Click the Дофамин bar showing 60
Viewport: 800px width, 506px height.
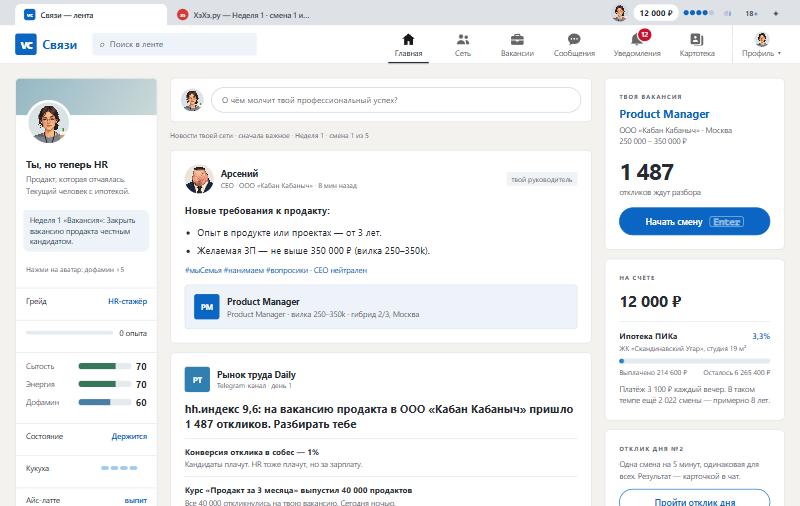click(105, 402)
